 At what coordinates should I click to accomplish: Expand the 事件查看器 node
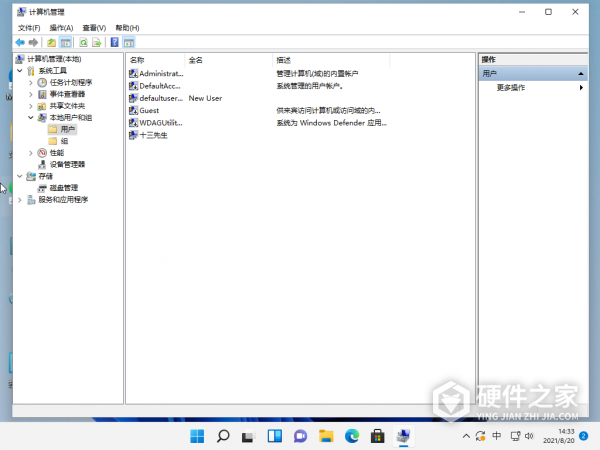[x=31, y=94]
